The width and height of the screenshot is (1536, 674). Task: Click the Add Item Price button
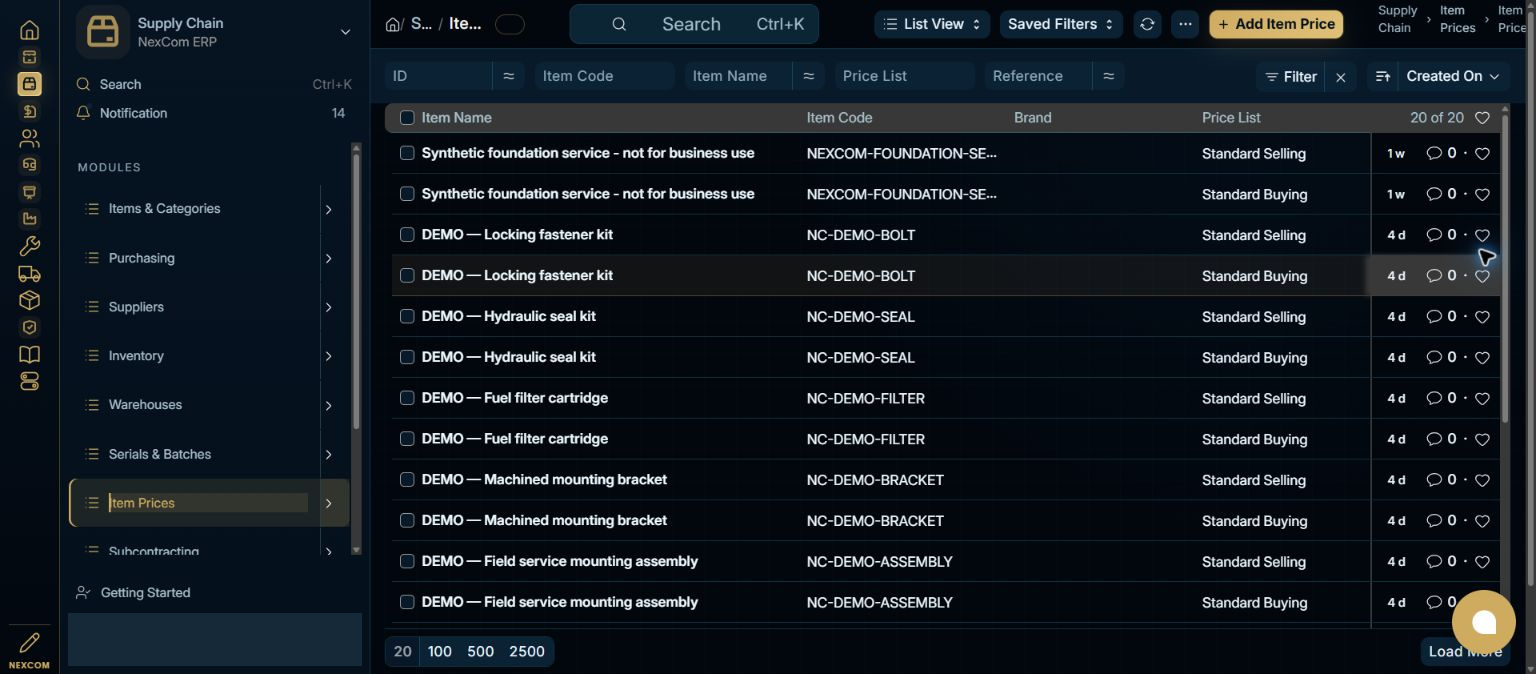[x=1276, y=24]
